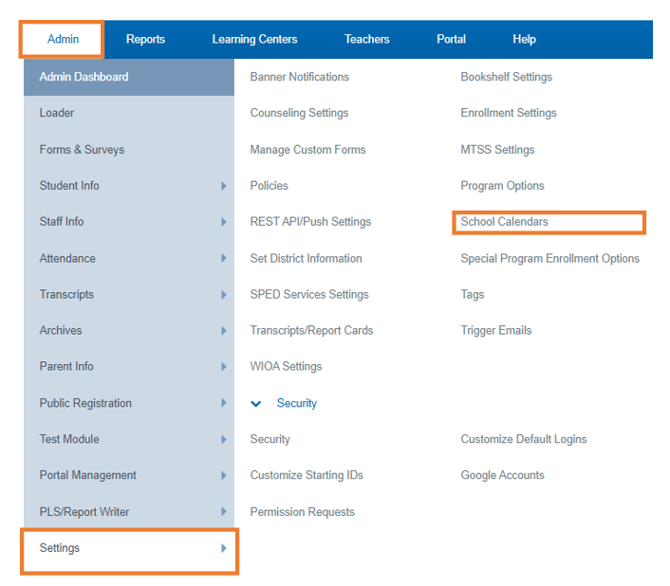Expand the Staff Info submenu arrow

[223, 222]
